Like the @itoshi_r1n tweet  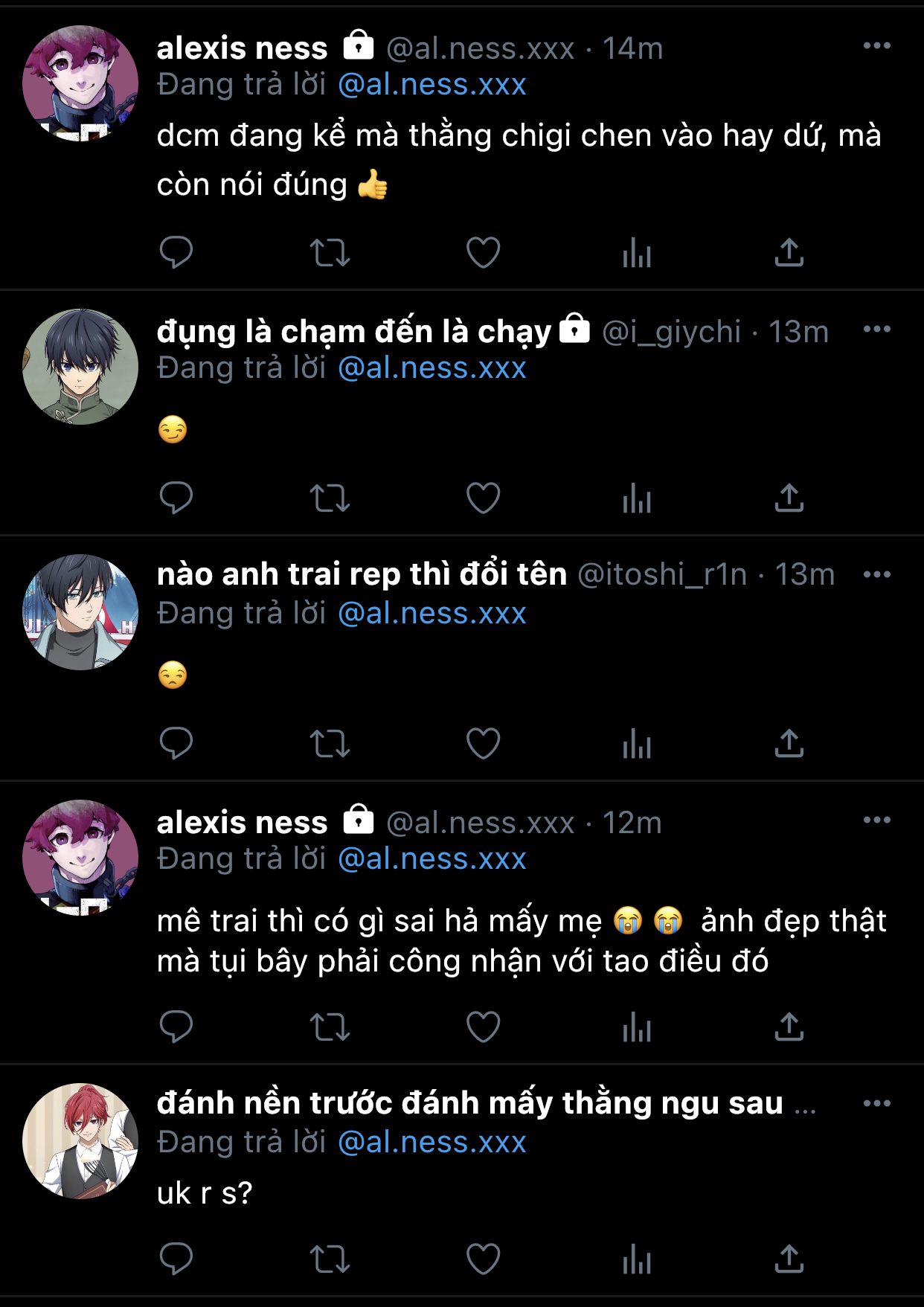483,743
